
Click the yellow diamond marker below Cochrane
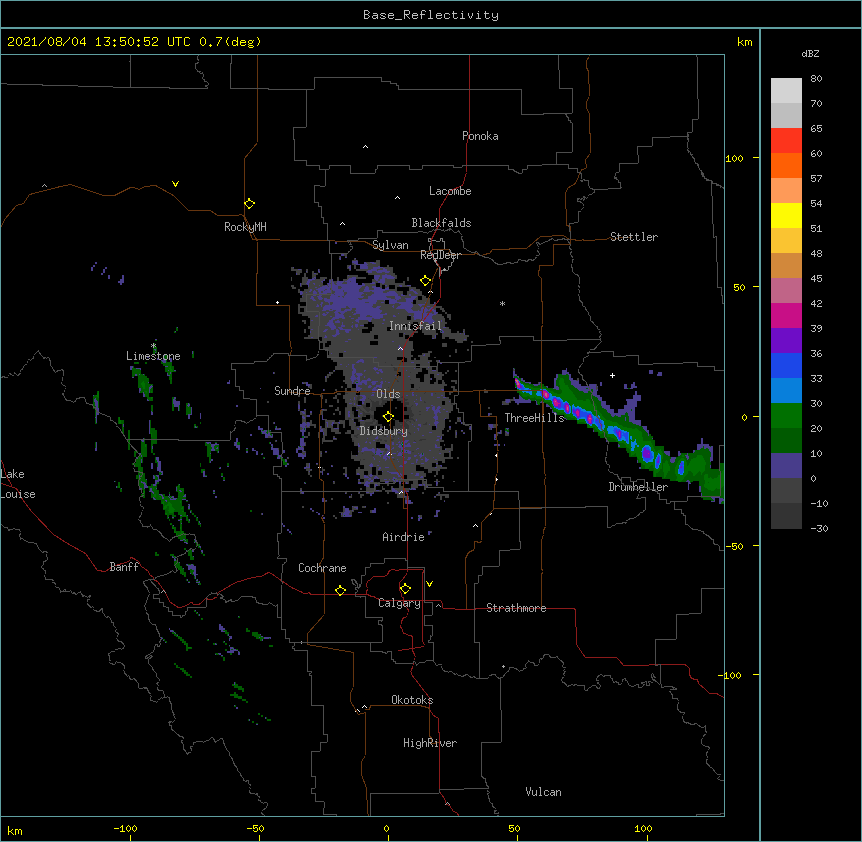pyautogui.click(x=340, y=590)
